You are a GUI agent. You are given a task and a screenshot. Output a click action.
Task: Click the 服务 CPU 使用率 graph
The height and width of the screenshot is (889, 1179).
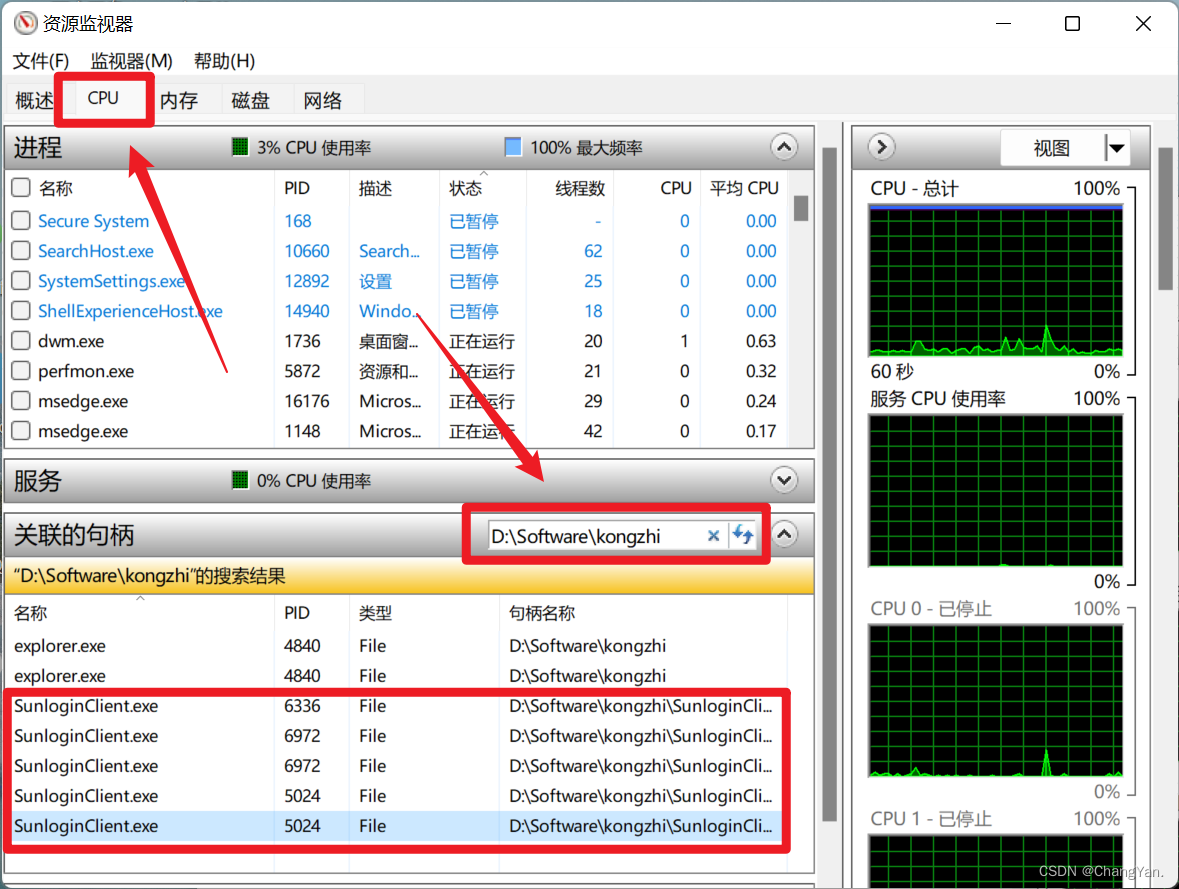996,490
